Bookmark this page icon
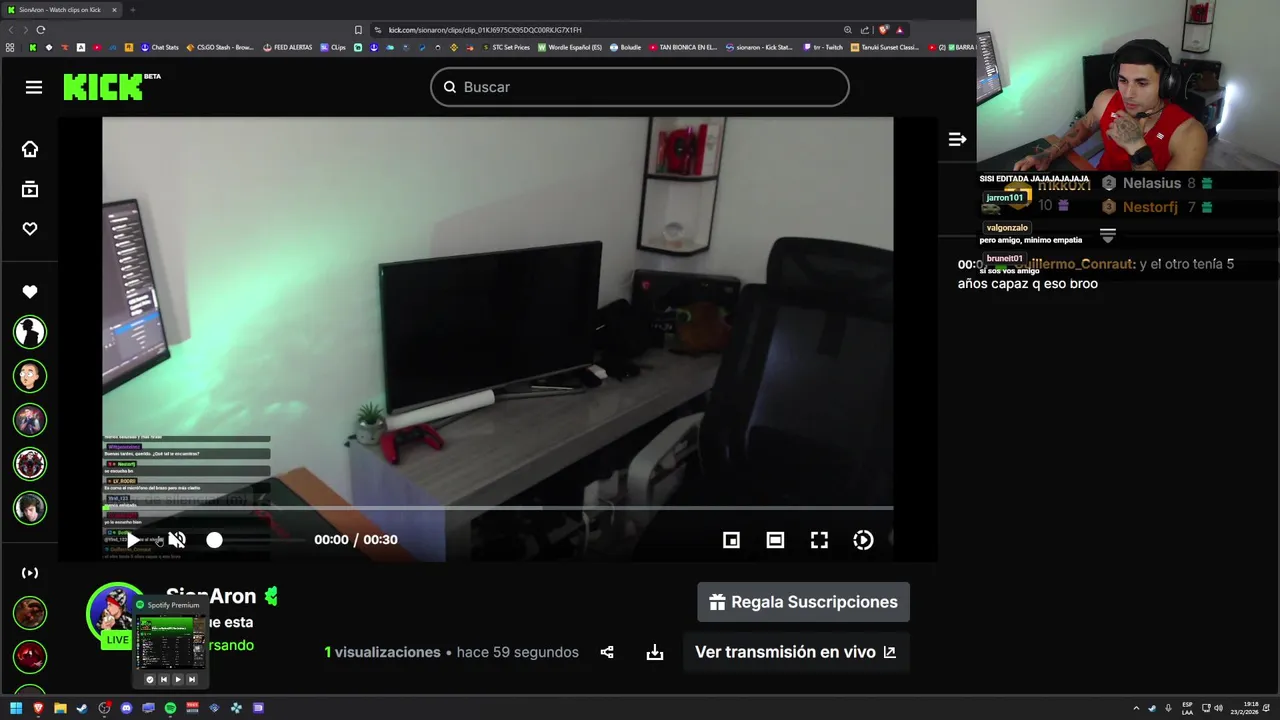The height and width of the screenshot is (720, 1280). 358,30
